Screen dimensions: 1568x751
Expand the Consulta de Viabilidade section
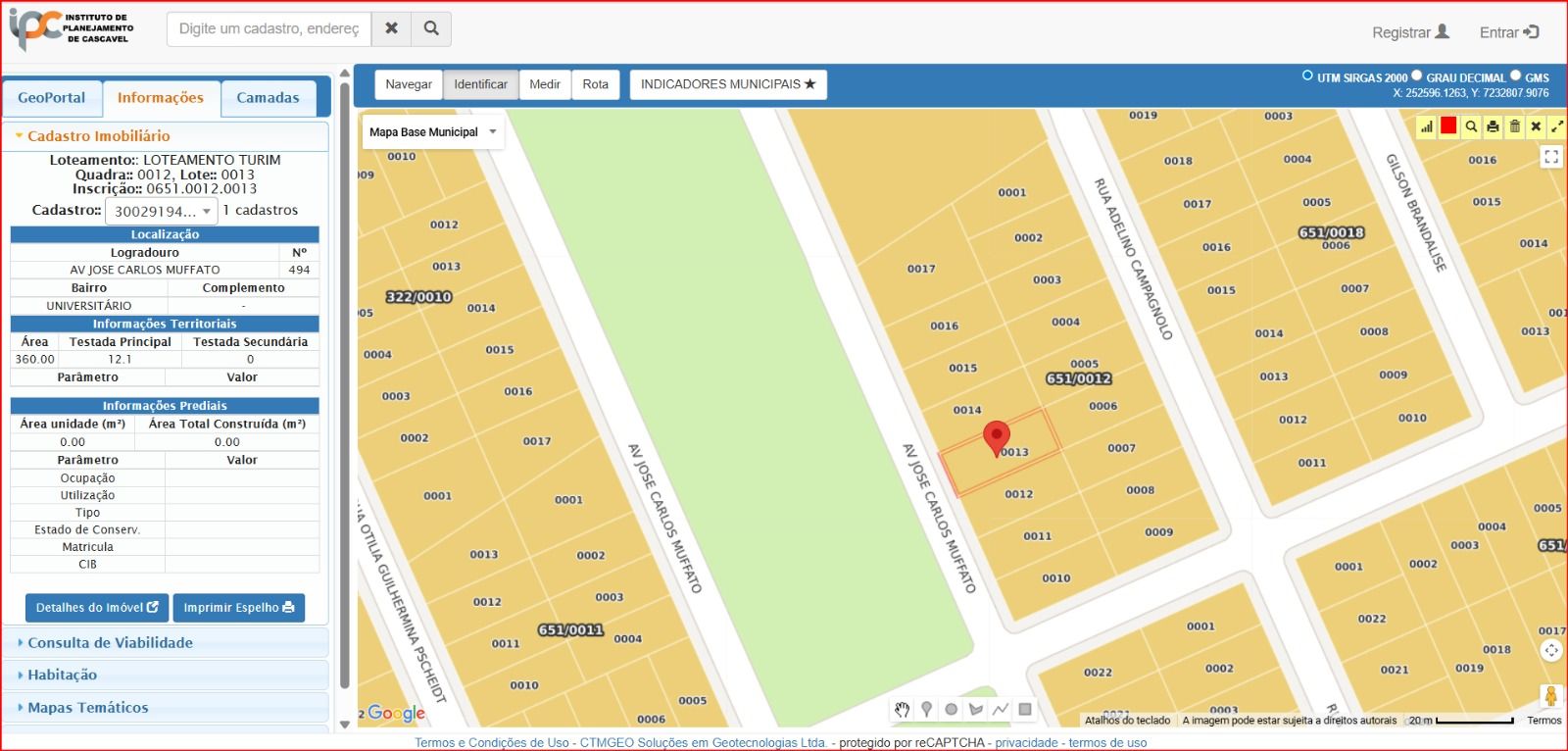pos(165,643)
